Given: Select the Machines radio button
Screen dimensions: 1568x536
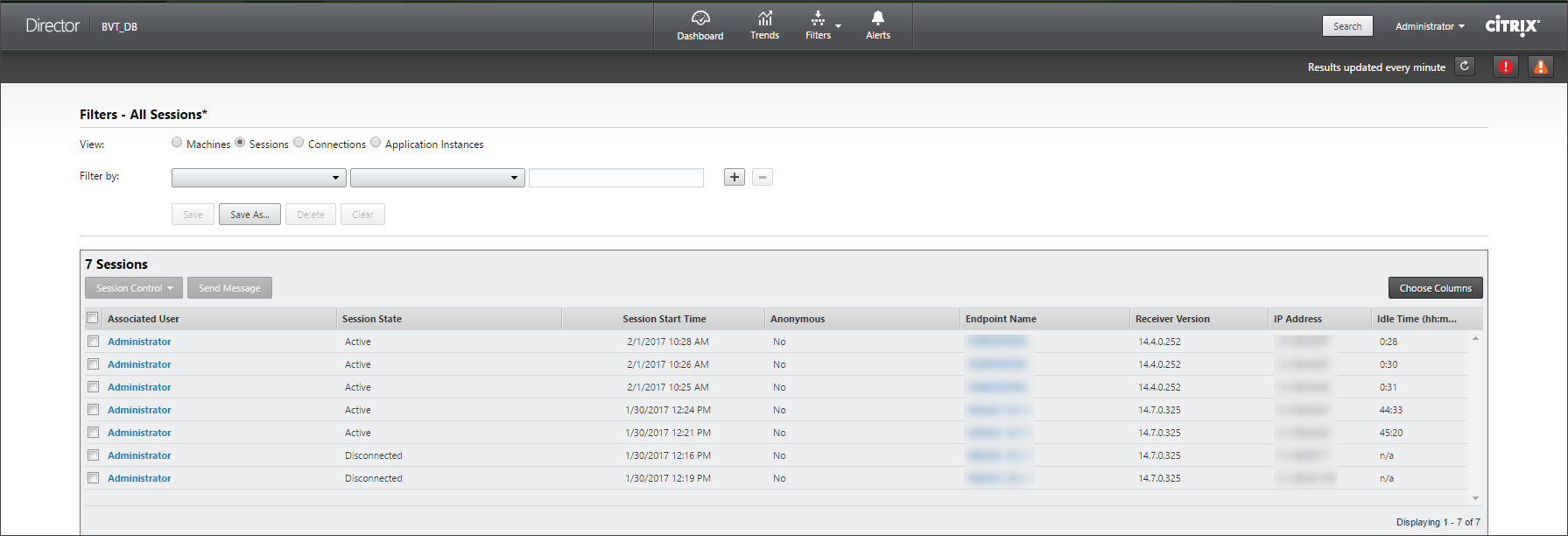Looking at the screenshot, I should pos(177,143).
